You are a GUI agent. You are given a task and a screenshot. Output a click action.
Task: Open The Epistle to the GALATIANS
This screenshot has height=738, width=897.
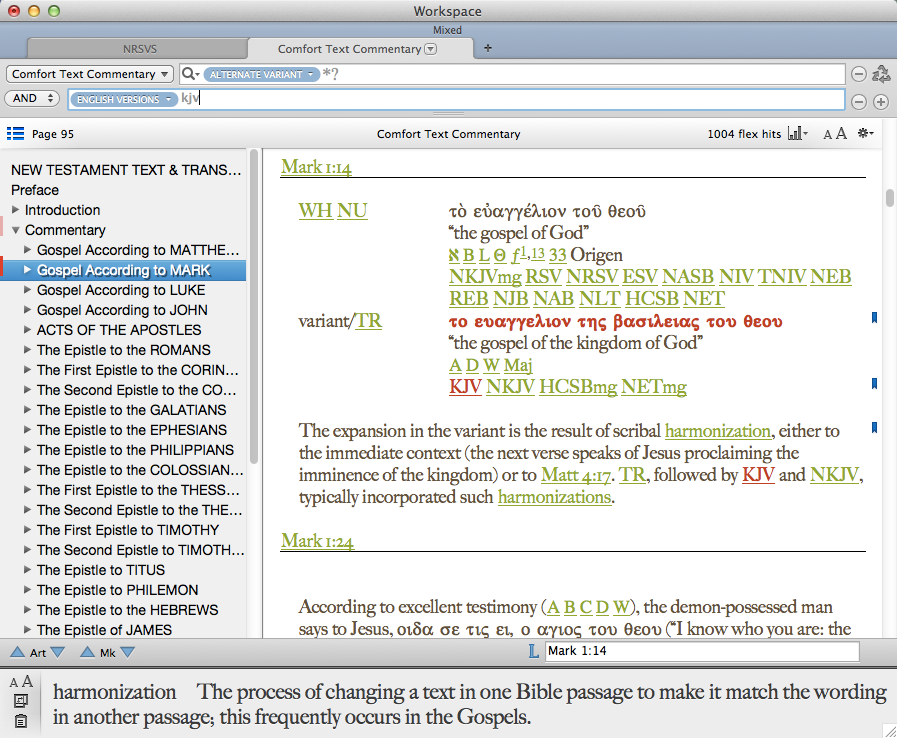131,410
